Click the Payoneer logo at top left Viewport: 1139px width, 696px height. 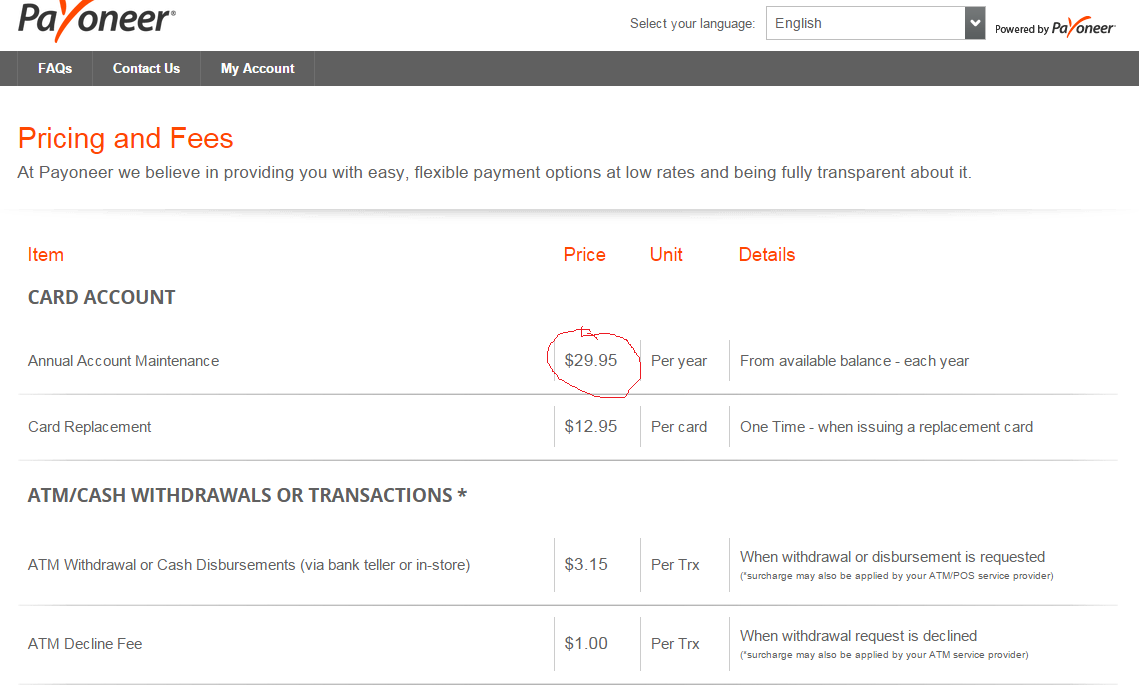(97, 20)
